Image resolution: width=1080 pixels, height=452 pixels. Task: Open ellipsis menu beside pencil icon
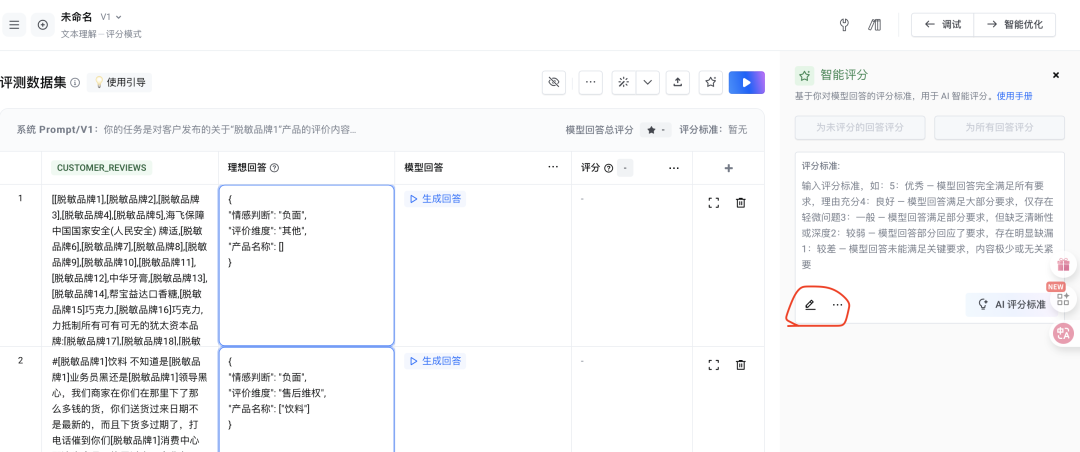pos(838,305)
